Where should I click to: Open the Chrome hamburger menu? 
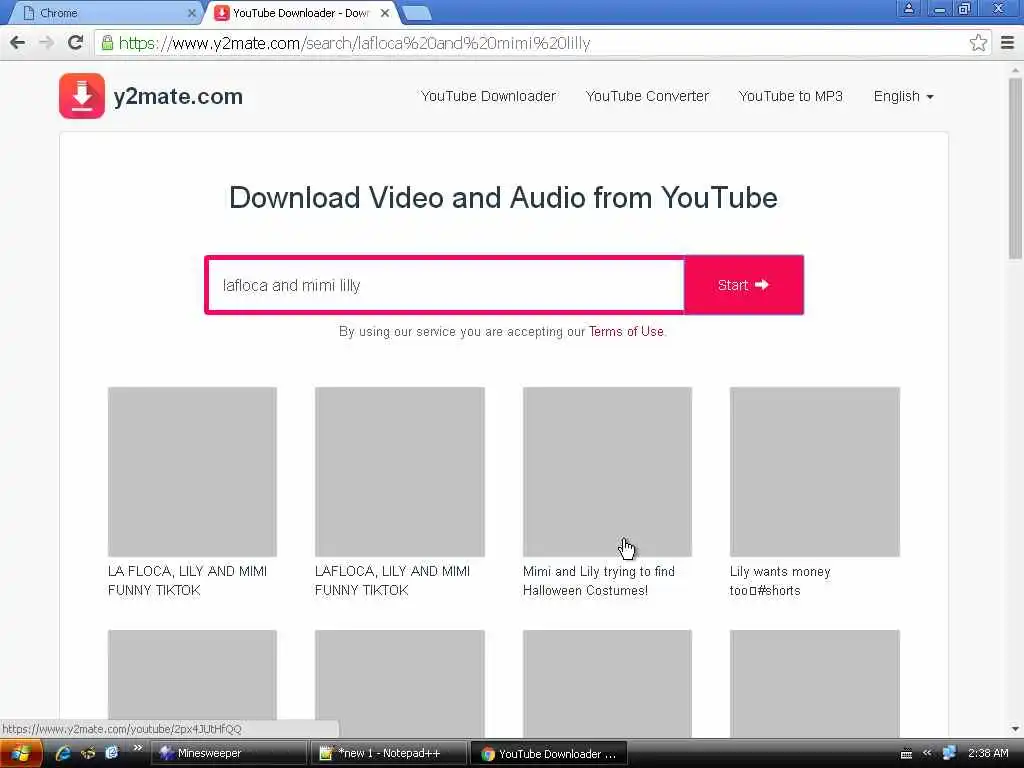(1008, 43)
